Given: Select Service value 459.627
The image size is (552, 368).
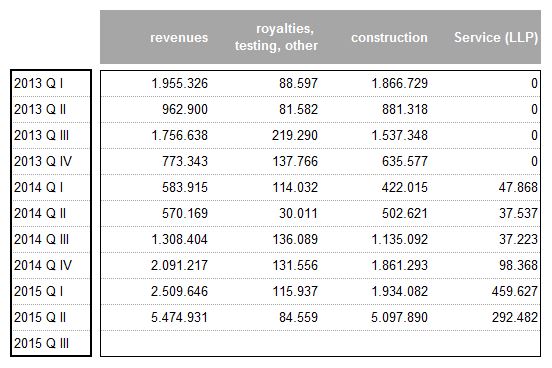Looking at the screenshot, I should point(515,291).
